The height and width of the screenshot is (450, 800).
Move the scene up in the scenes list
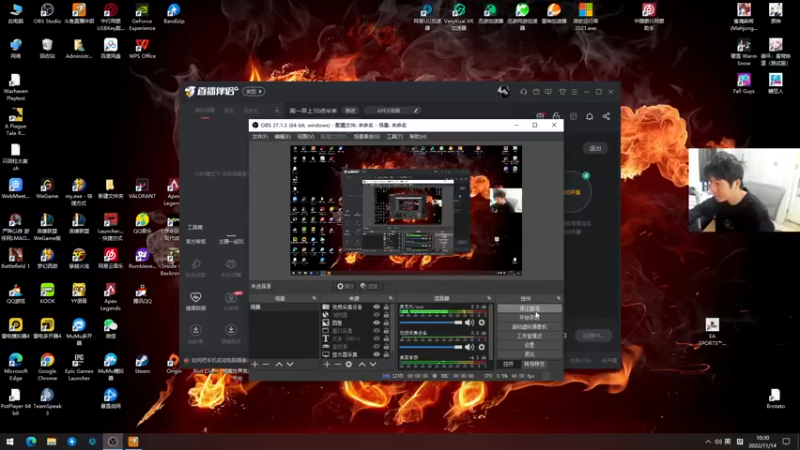(x=279, y=364)
